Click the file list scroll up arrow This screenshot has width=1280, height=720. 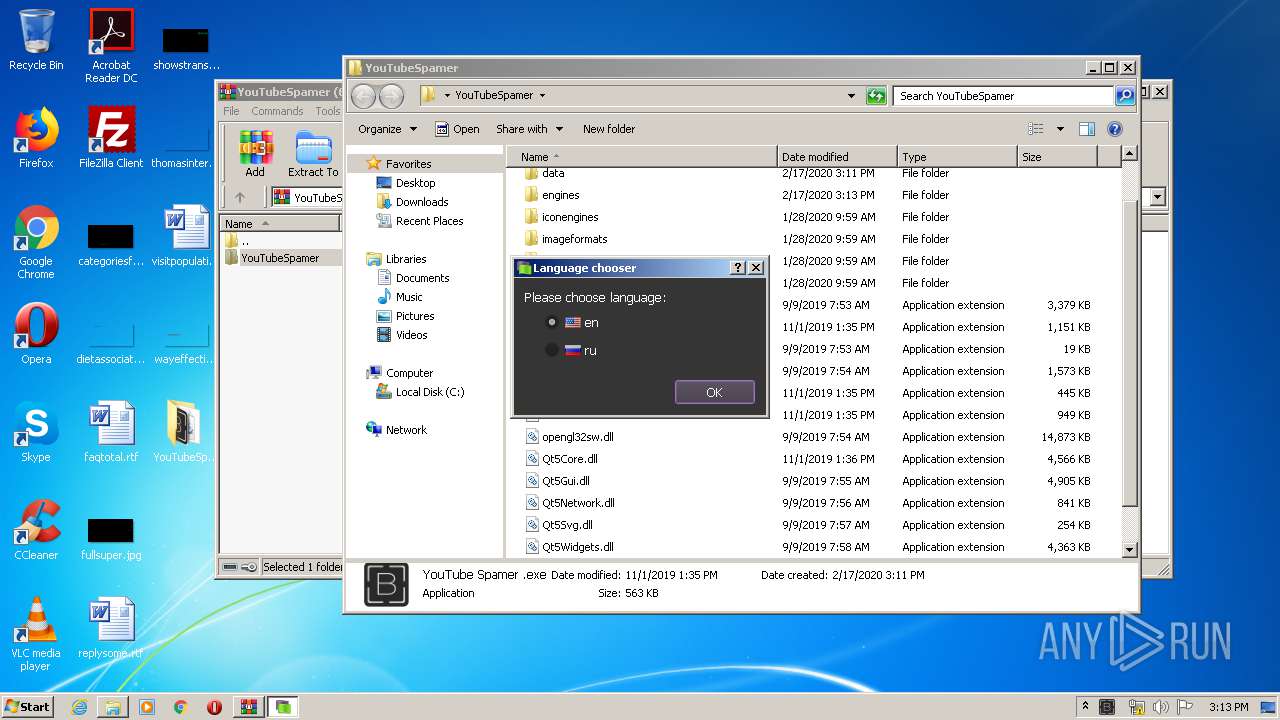[x=1129, y=154]
